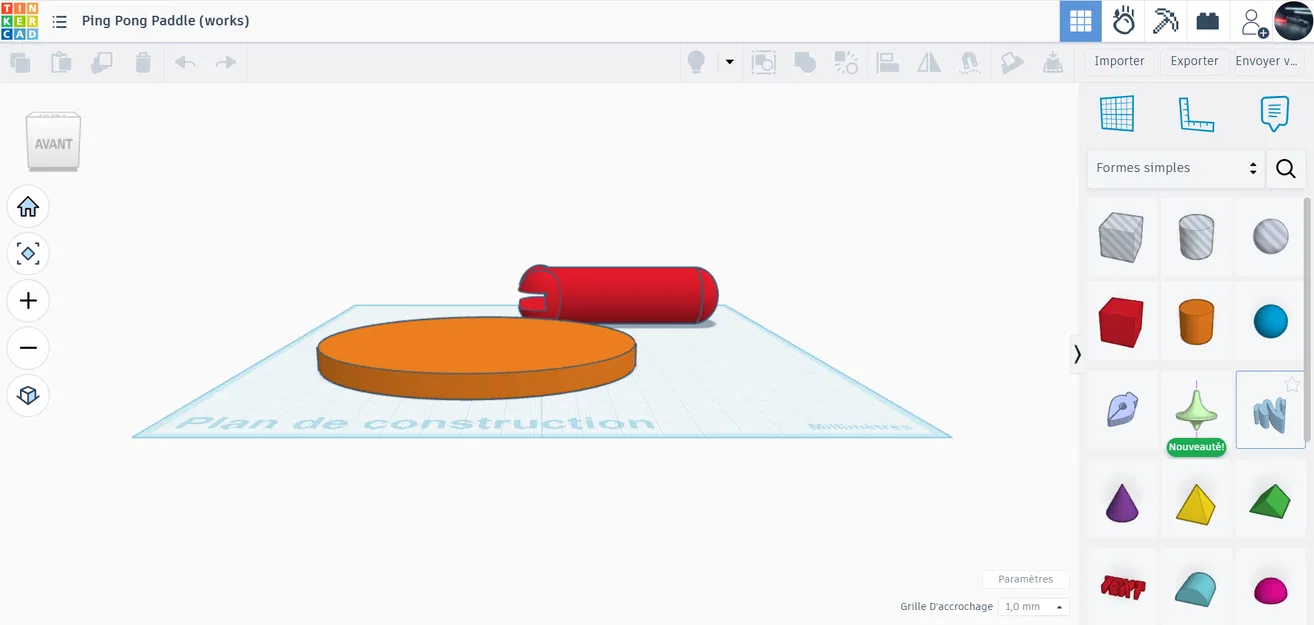Viewport: 1314px width, 625px height.
Task: Pick the blue sphere shape
Action: [x=1270, y=320]
